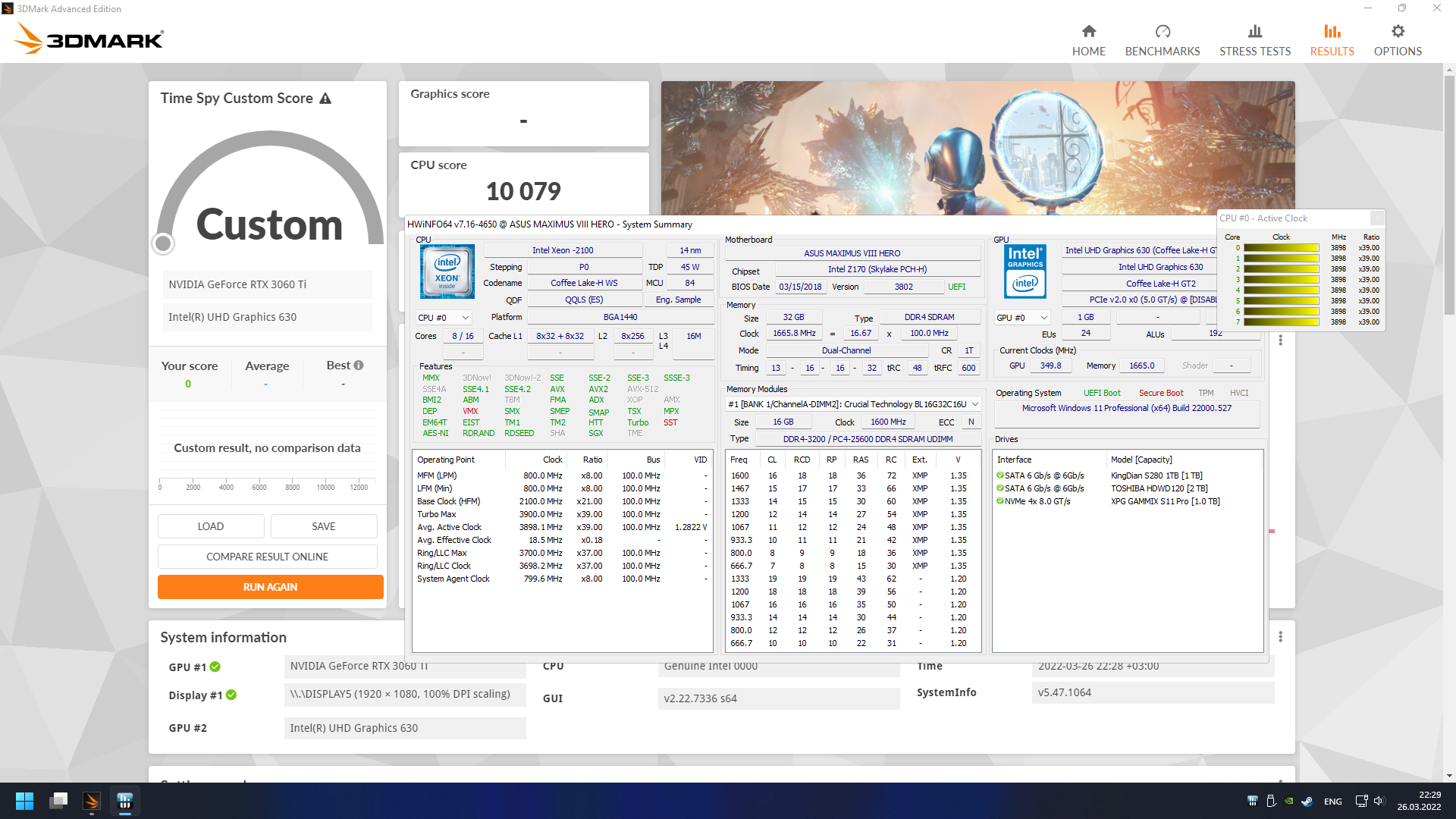The image size is (1456, 819).
Task: Expand the CPU #0 selector dropdown
Action: click(444, 318)
